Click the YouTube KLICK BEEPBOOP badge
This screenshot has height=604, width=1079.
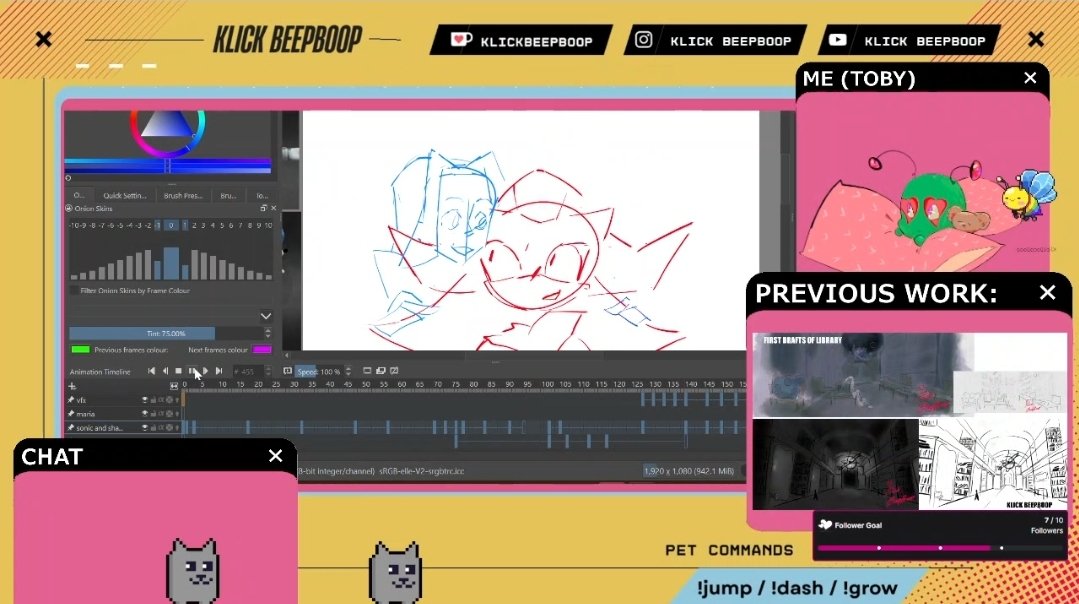pos(908,40)
